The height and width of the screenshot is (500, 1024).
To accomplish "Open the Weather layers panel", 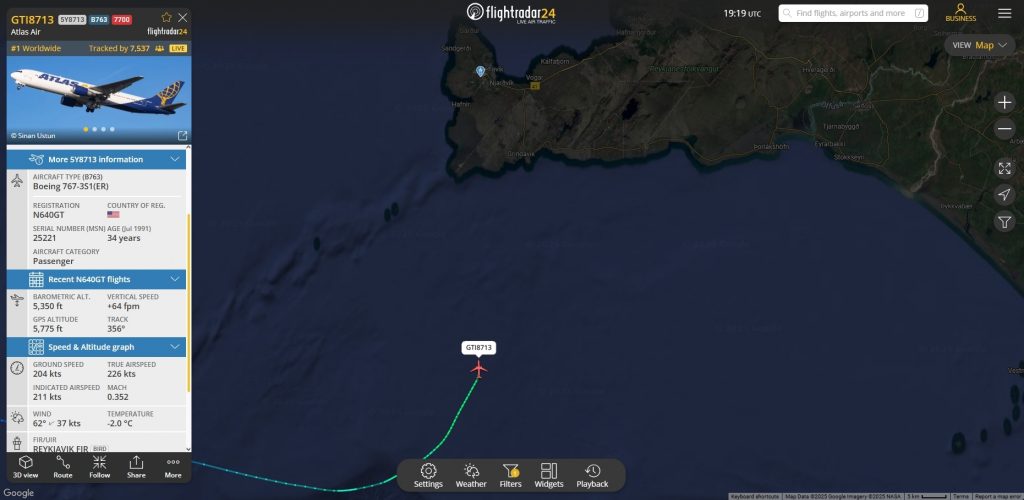I will [x=471, y=476].
